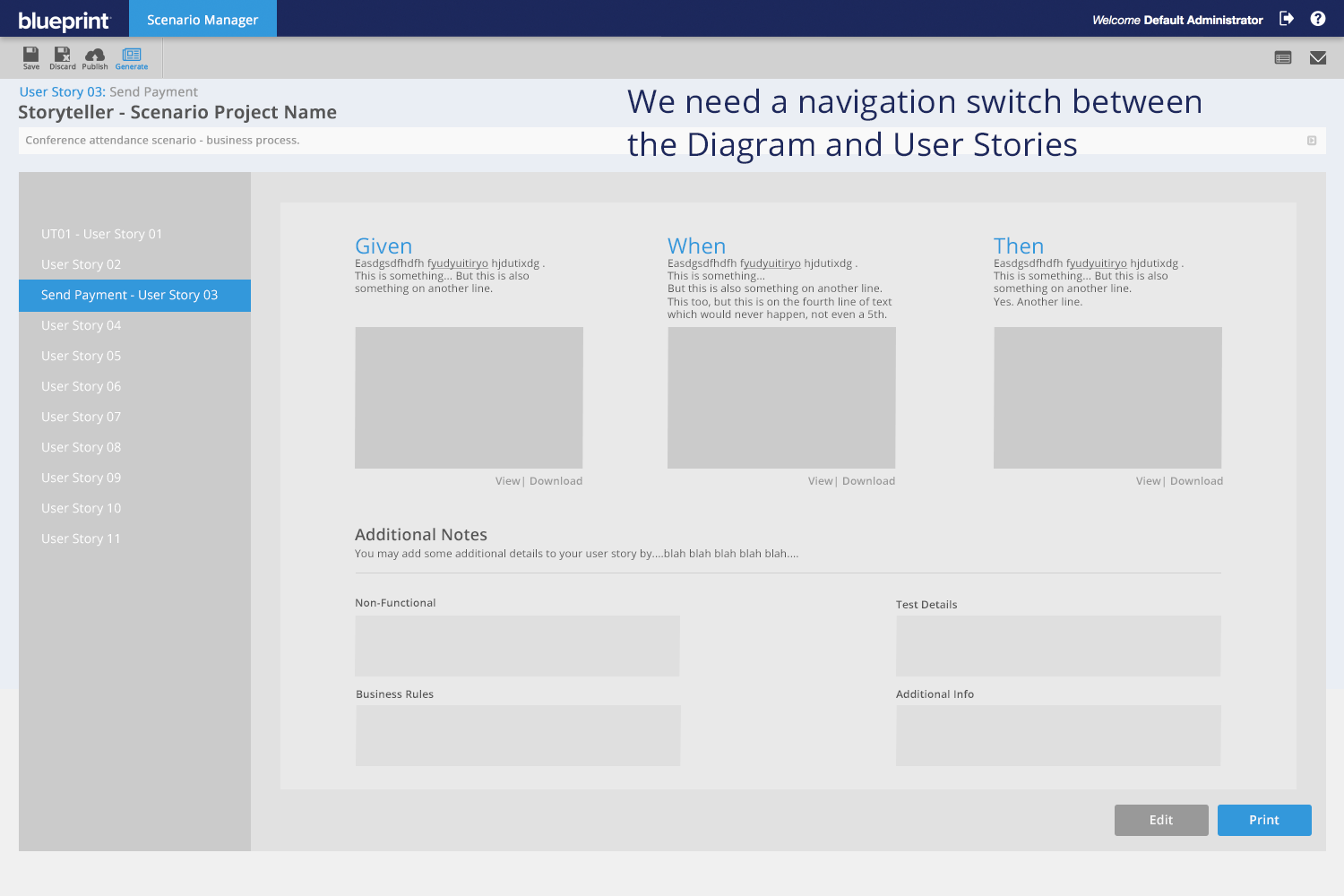Click the Then heading
This screenshot has height=896, width=1344.
1019,246
